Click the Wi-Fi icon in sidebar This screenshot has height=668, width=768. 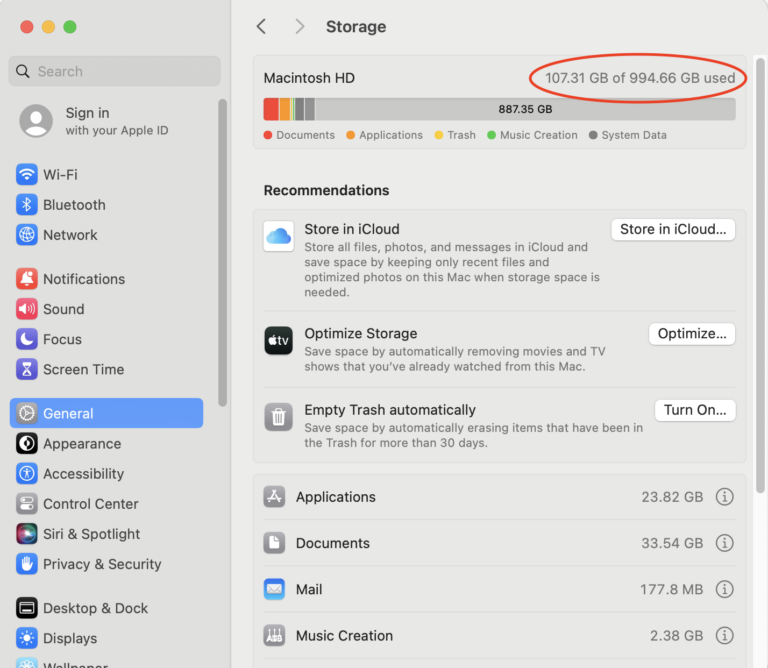pyautogui.click(x=27, y=175)
